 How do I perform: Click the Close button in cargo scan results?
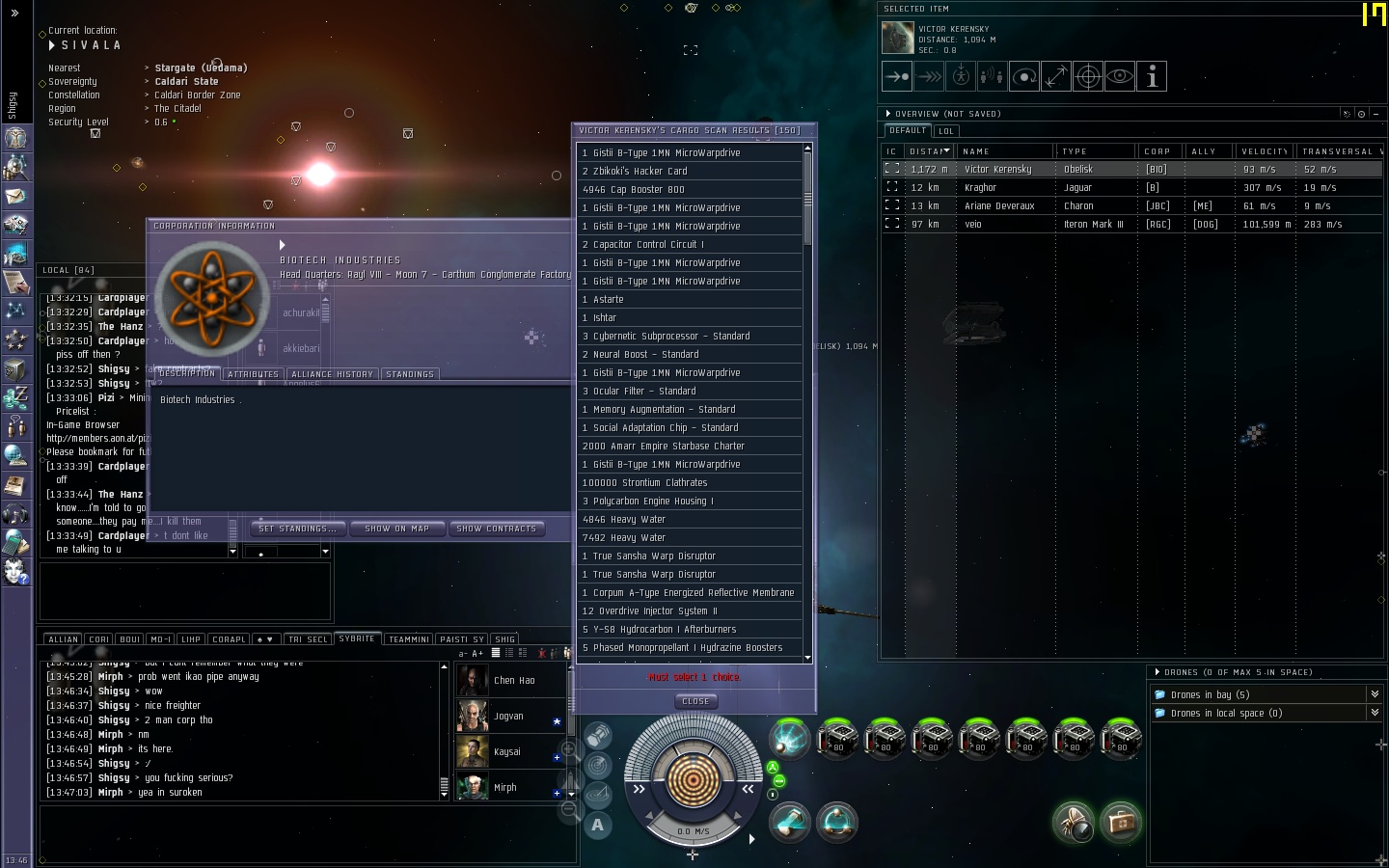point(696,701)
